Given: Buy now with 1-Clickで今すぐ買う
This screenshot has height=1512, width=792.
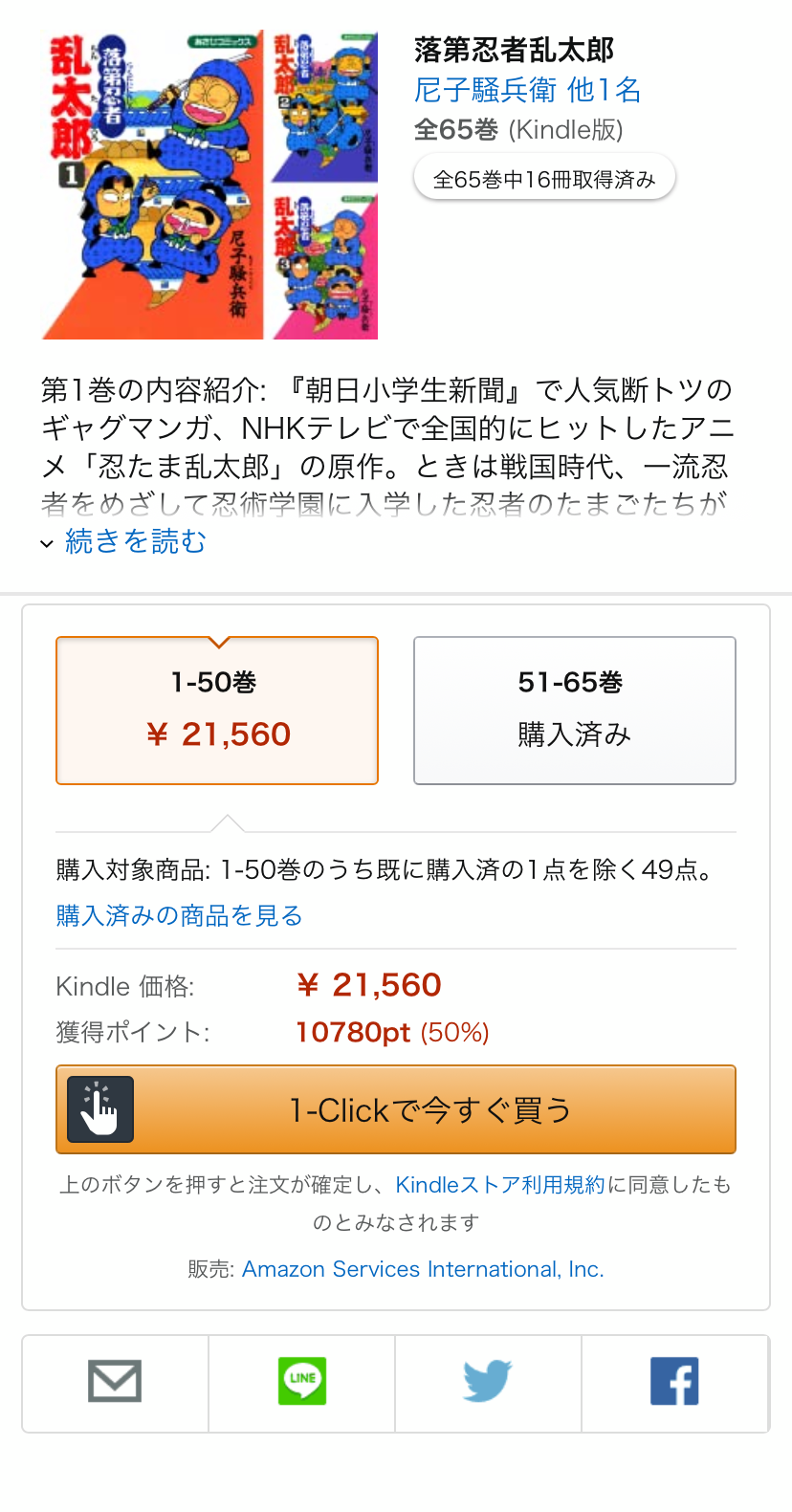Looking at the screenshot, I should [x=396, y=1109].
